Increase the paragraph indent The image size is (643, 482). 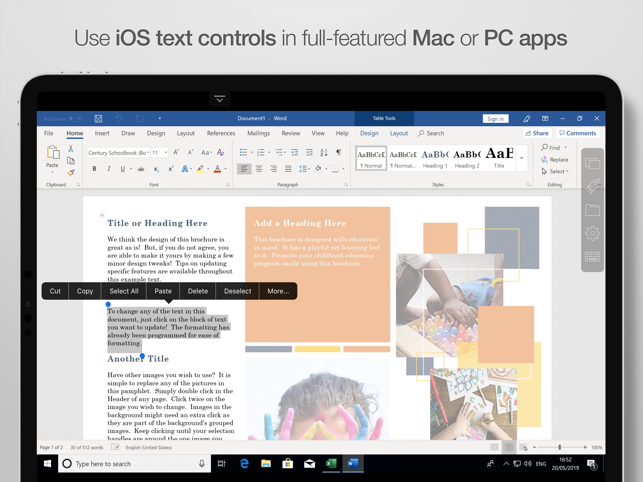coord(310,153)
